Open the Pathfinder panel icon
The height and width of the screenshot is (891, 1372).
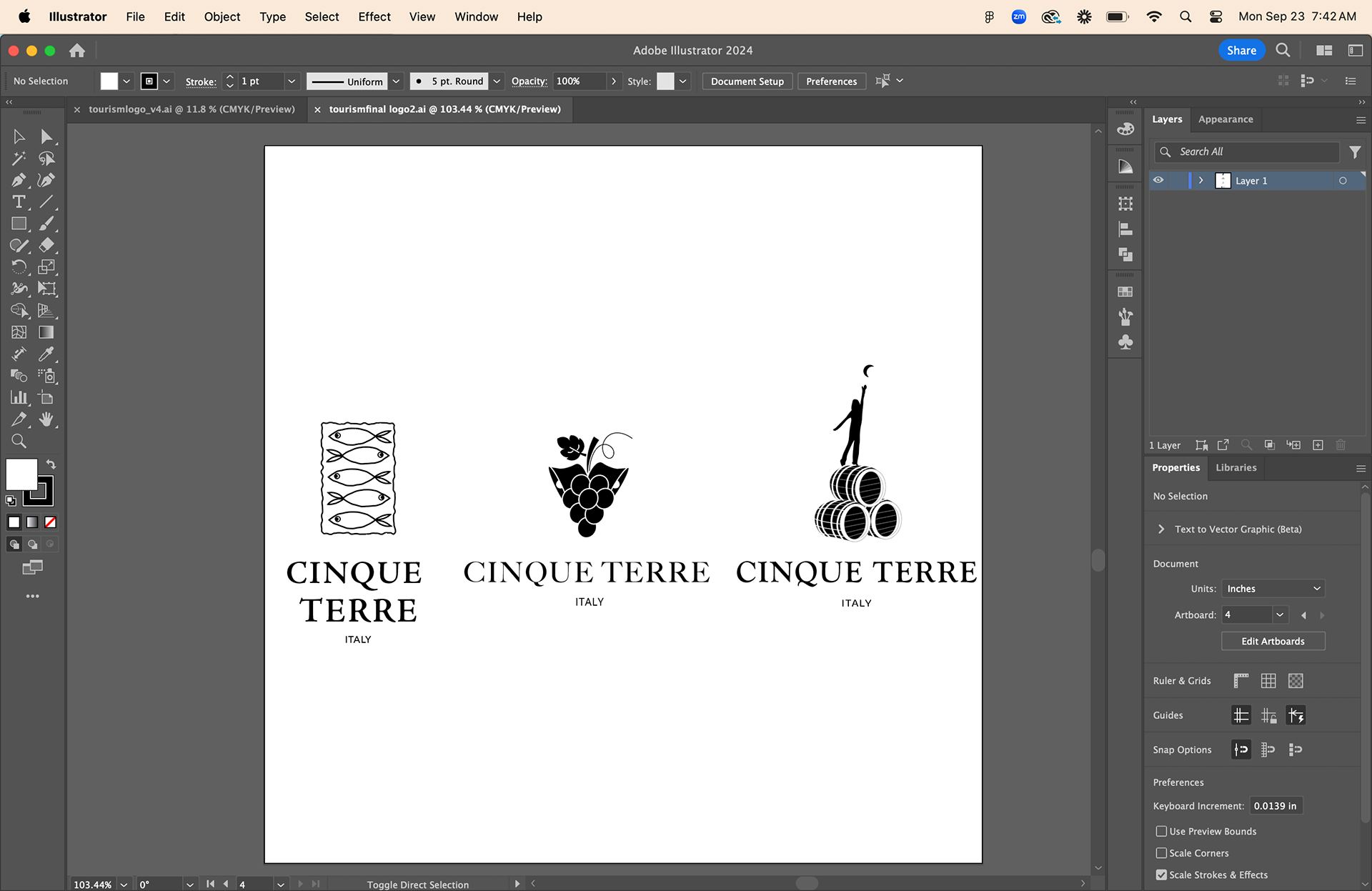(1125, 254)
